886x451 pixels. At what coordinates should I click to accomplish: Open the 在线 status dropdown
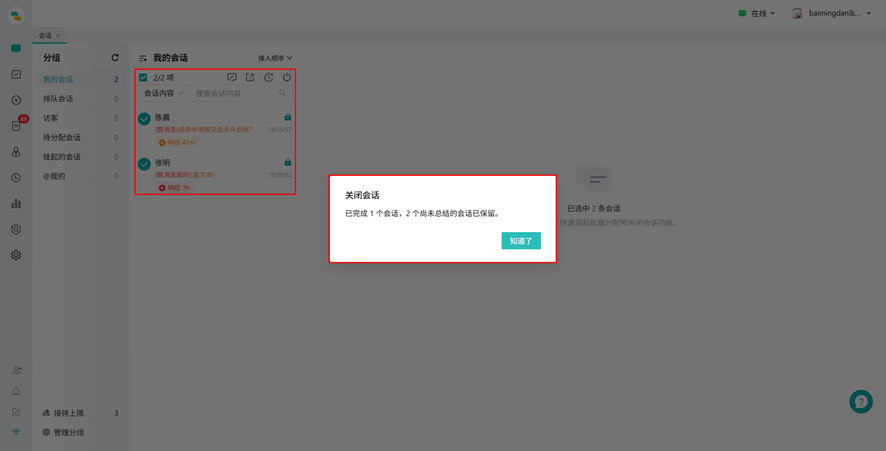click(757, 13)
